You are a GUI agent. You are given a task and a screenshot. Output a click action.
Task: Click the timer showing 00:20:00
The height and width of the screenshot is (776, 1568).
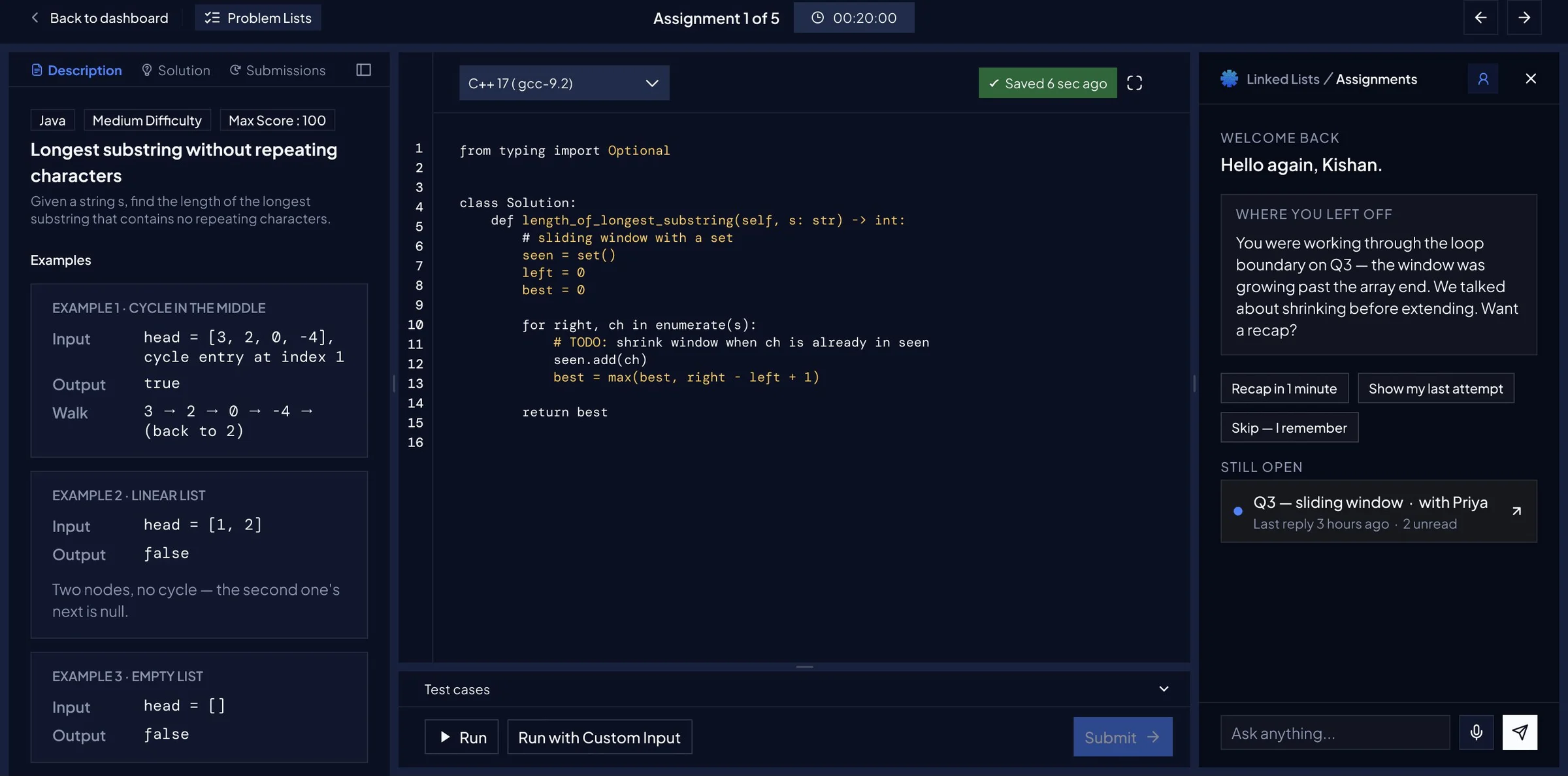(x=854, y=18)
